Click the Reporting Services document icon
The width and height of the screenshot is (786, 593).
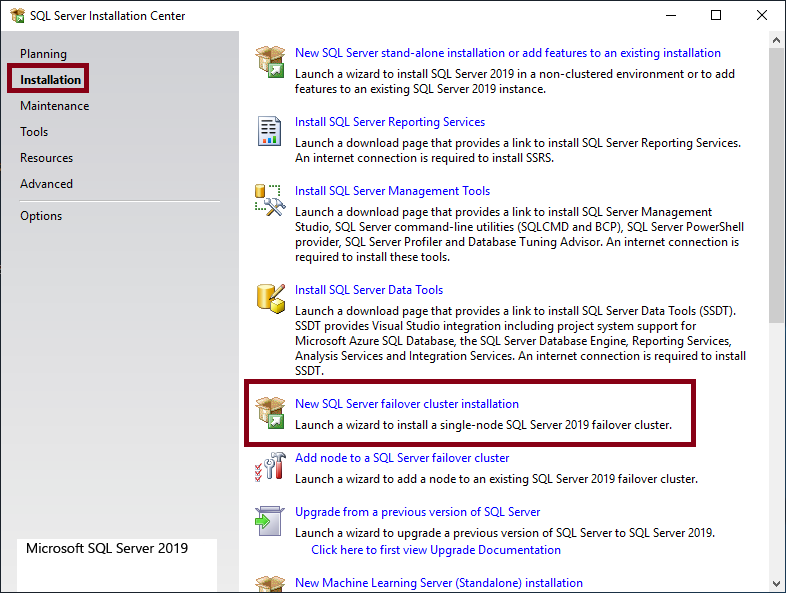coord(269,131)
